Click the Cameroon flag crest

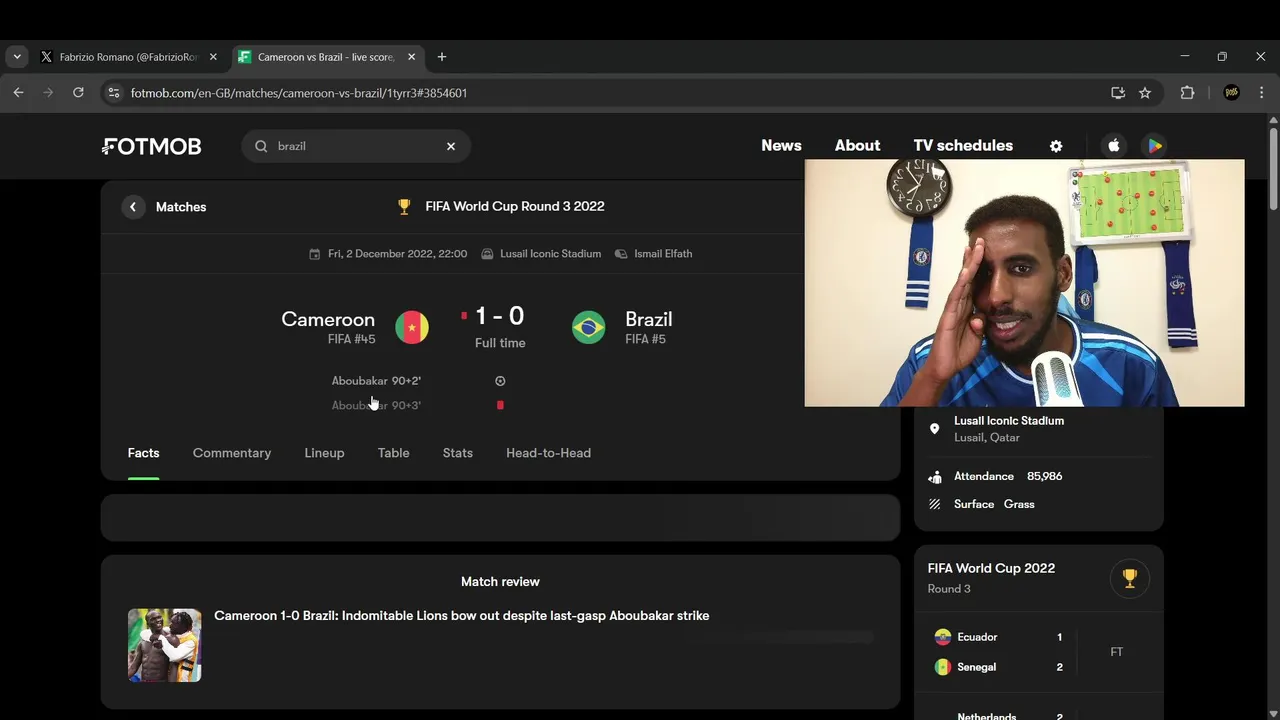pos(412,327)
